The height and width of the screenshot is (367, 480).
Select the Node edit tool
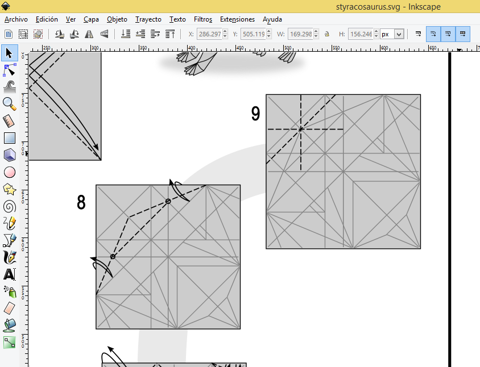[9, 70]
